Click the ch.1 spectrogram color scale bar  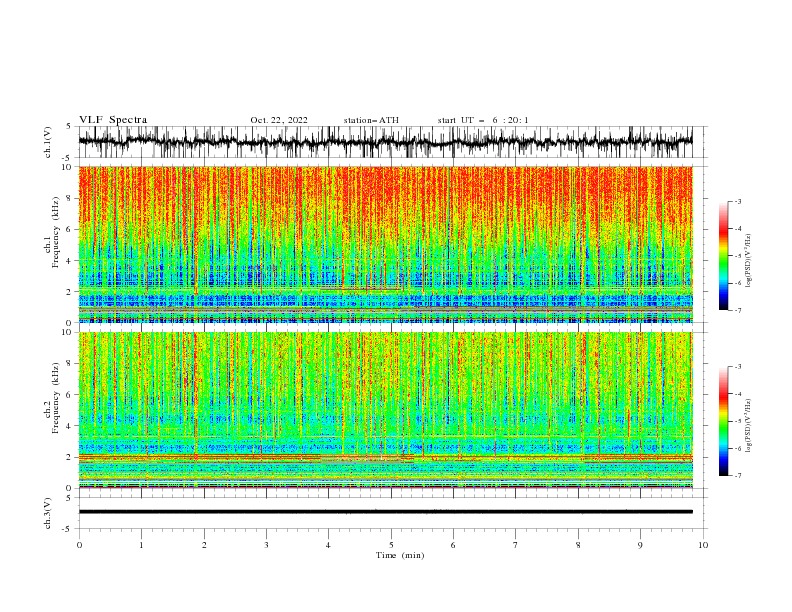point(723,255)
